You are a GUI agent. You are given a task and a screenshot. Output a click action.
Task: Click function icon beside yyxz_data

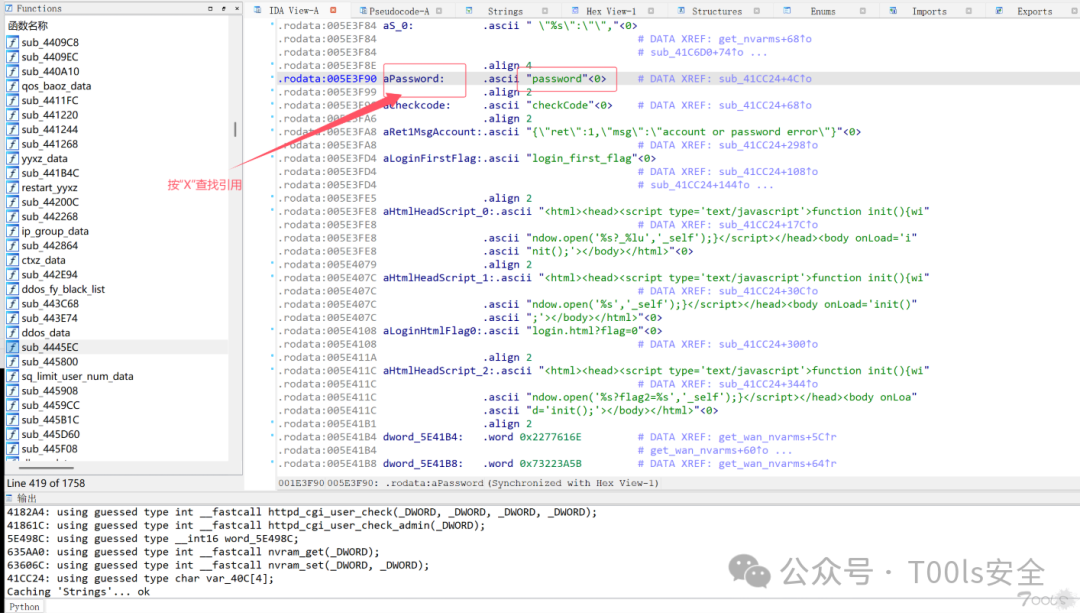(x=12, y=158)
